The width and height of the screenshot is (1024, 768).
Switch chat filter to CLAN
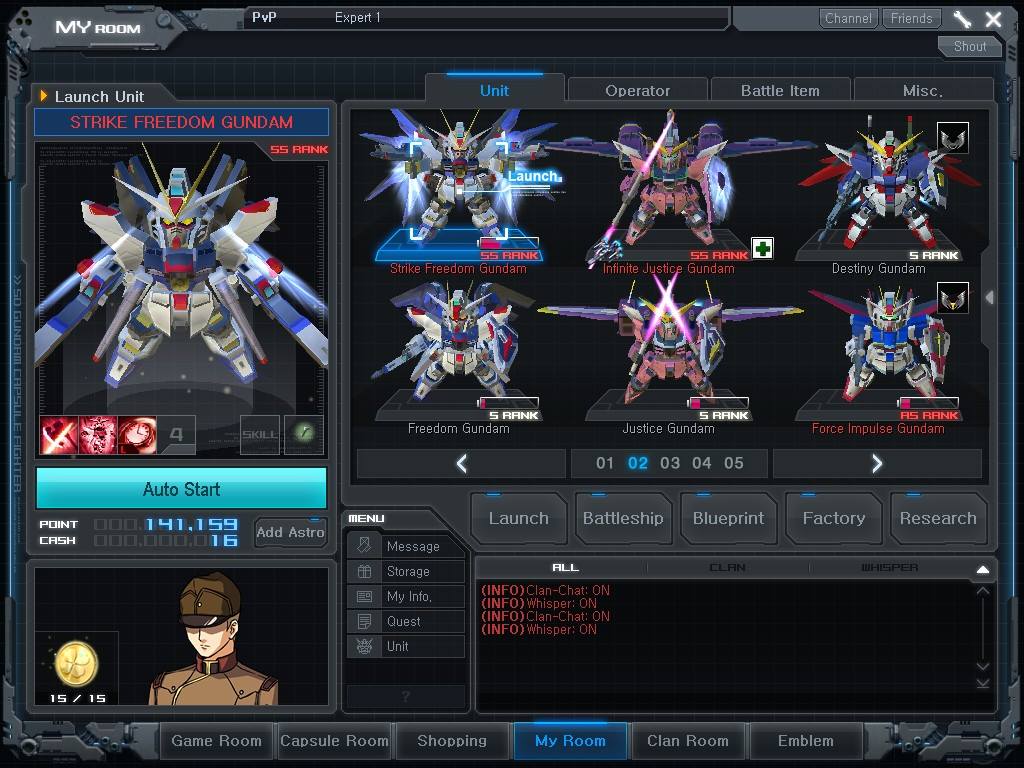click(728, 568)
